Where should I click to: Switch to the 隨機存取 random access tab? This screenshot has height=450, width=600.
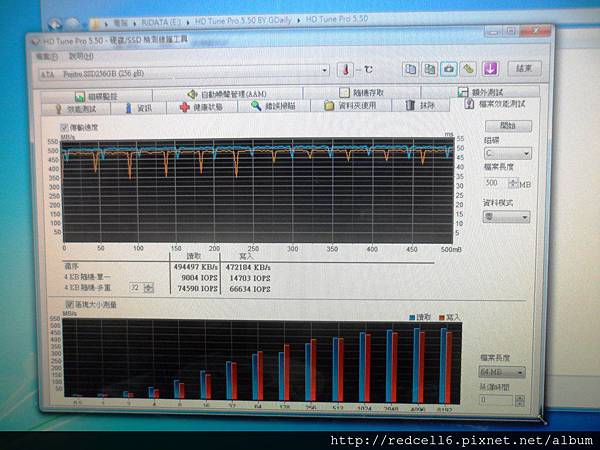[x=362, y=93]
